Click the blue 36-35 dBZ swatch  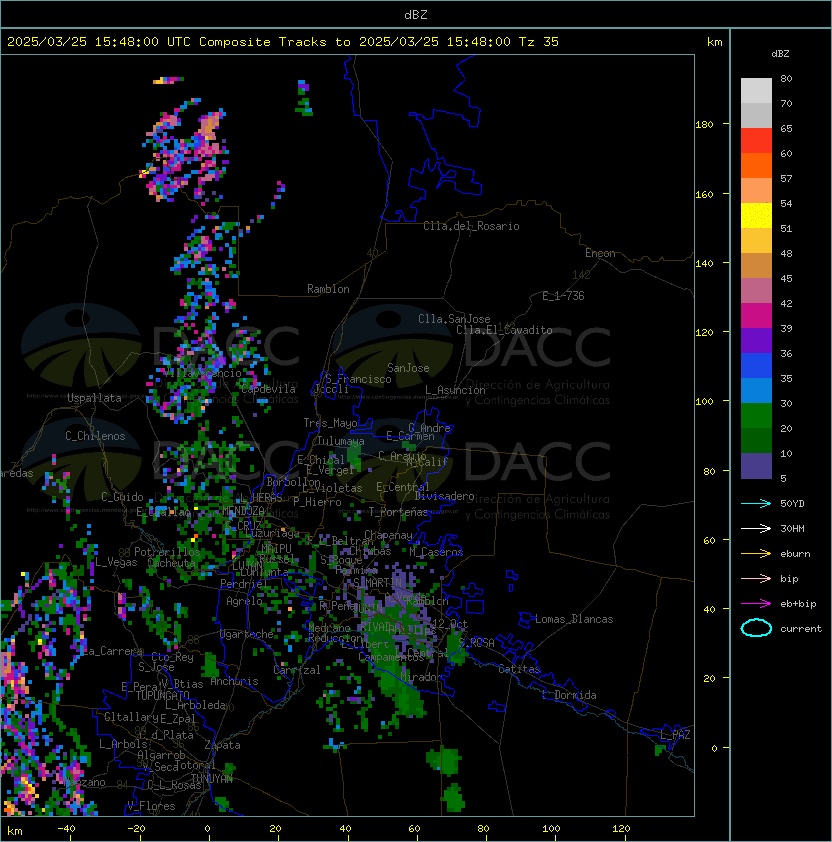point(756,365)
